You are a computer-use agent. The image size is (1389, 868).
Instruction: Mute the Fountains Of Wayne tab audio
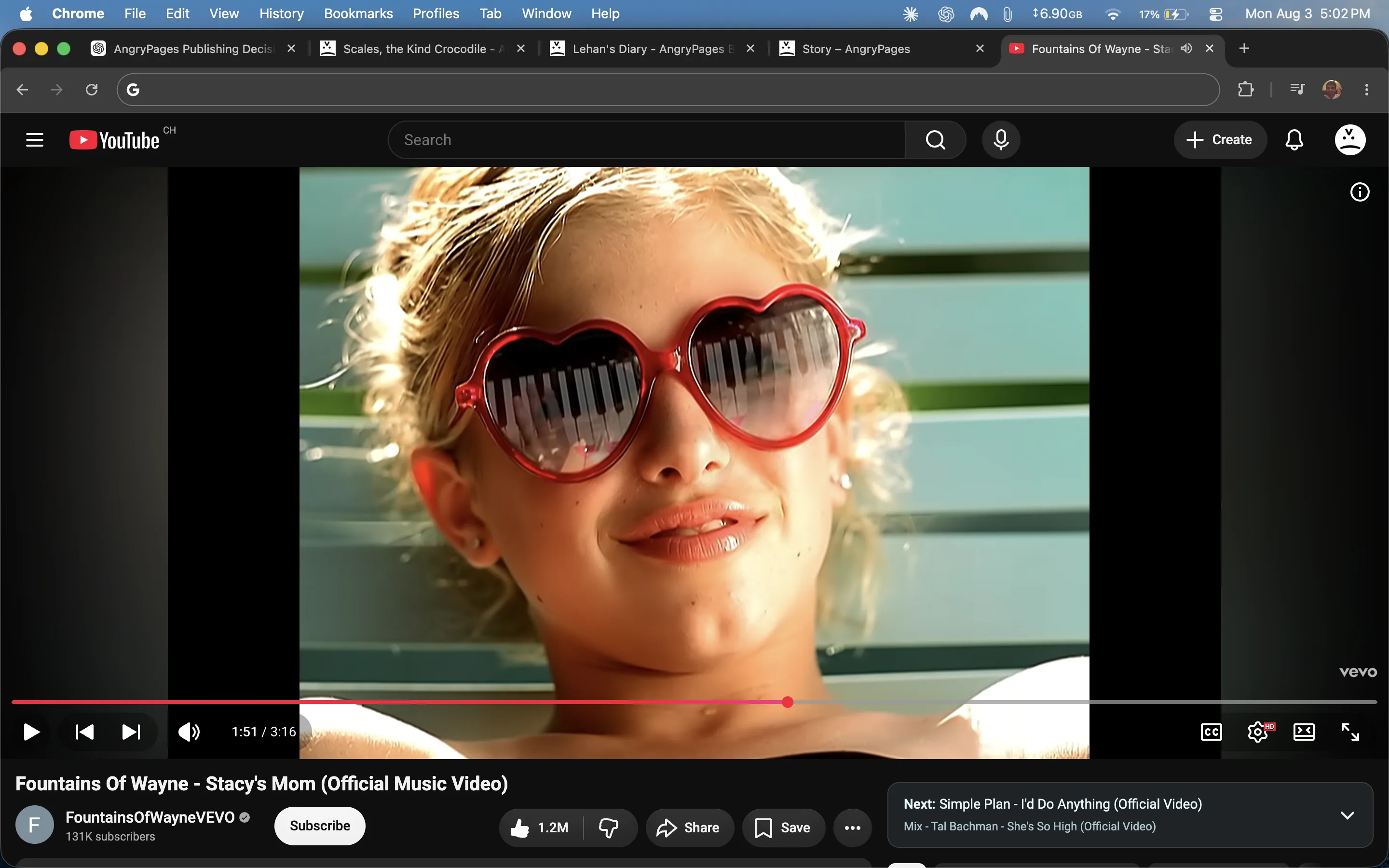pyautogui.click(x=1186, y=48)
